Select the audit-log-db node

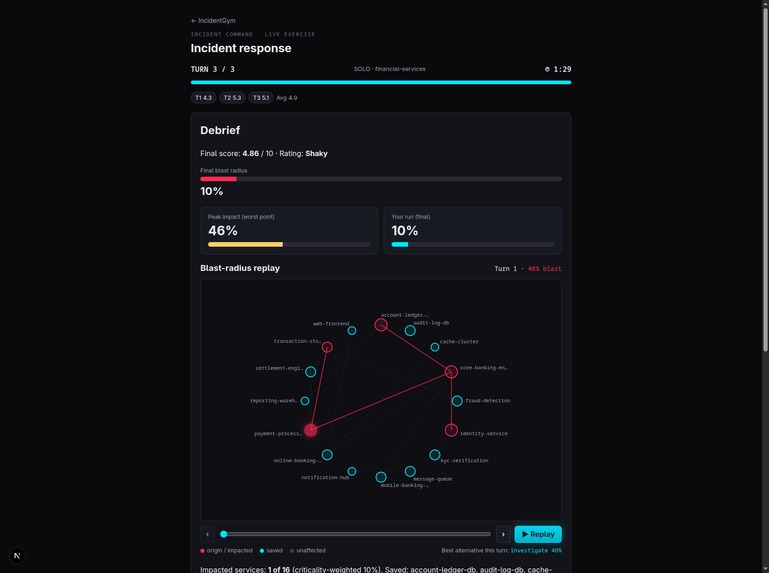click(410, 331)
